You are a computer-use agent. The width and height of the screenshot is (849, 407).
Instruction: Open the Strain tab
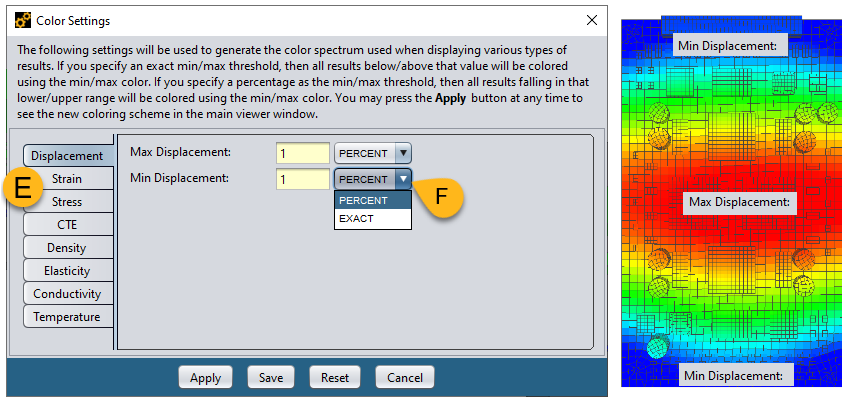tap(67, 179)
